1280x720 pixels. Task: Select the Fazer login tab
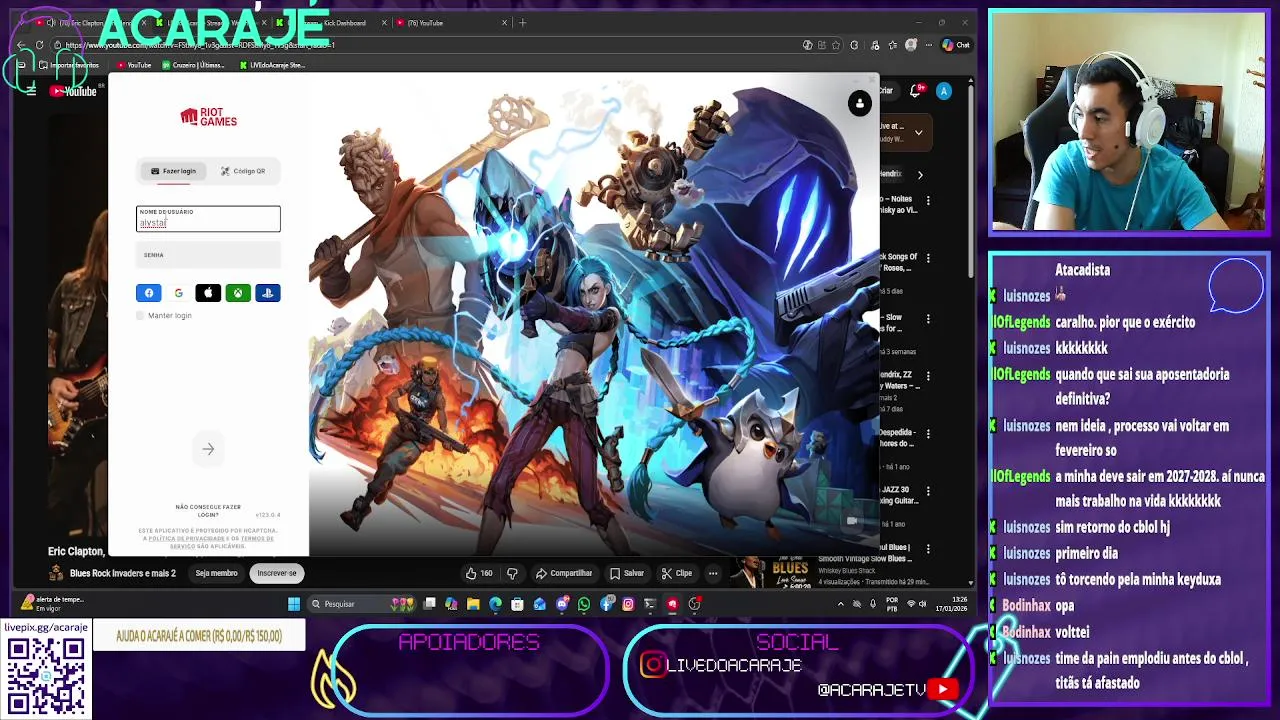point(174,171)
